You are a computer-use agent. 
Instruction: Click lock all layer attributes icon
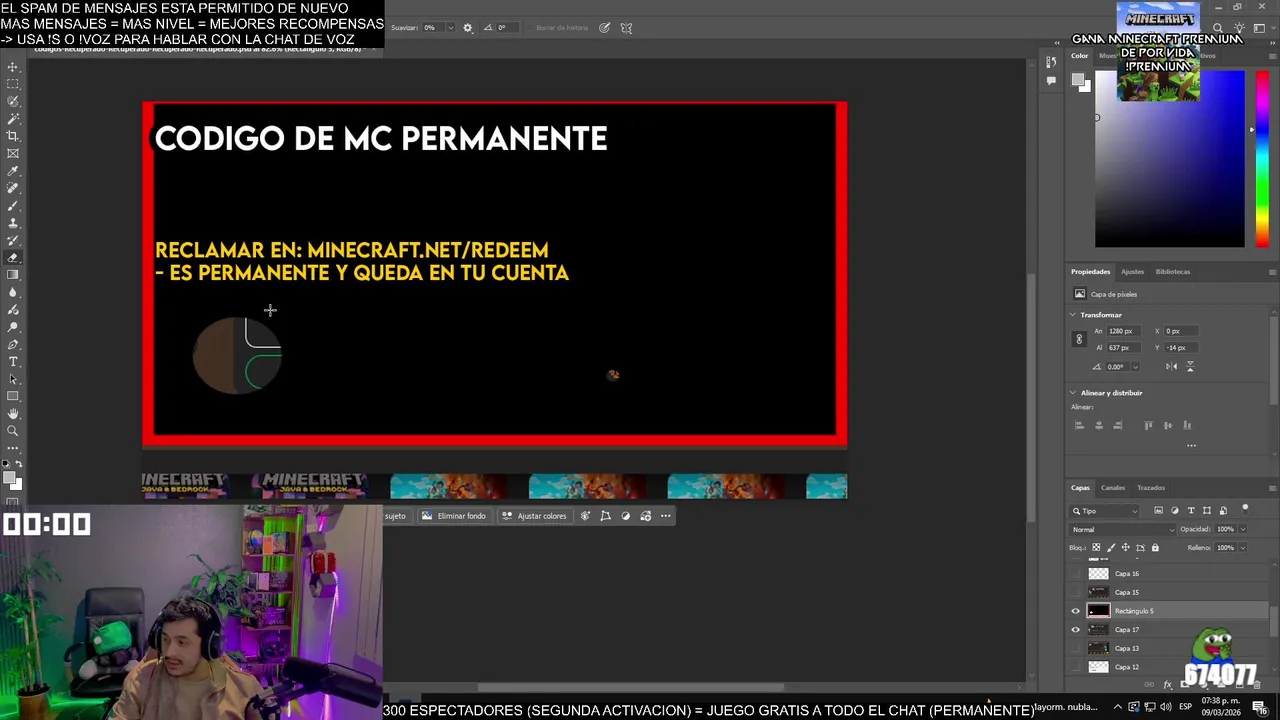point(1155,547)
